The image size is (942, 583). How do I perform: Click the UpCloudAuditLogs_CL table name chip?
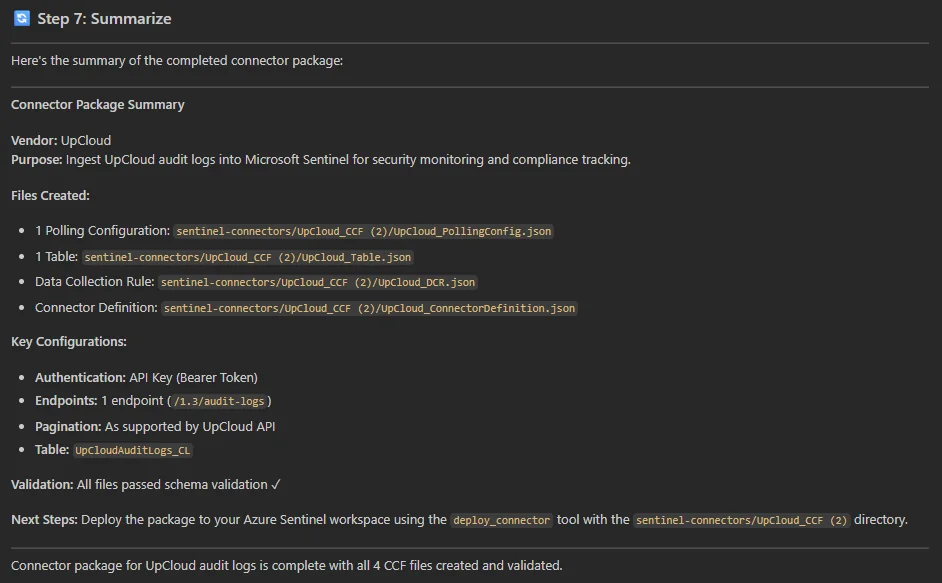132,450
